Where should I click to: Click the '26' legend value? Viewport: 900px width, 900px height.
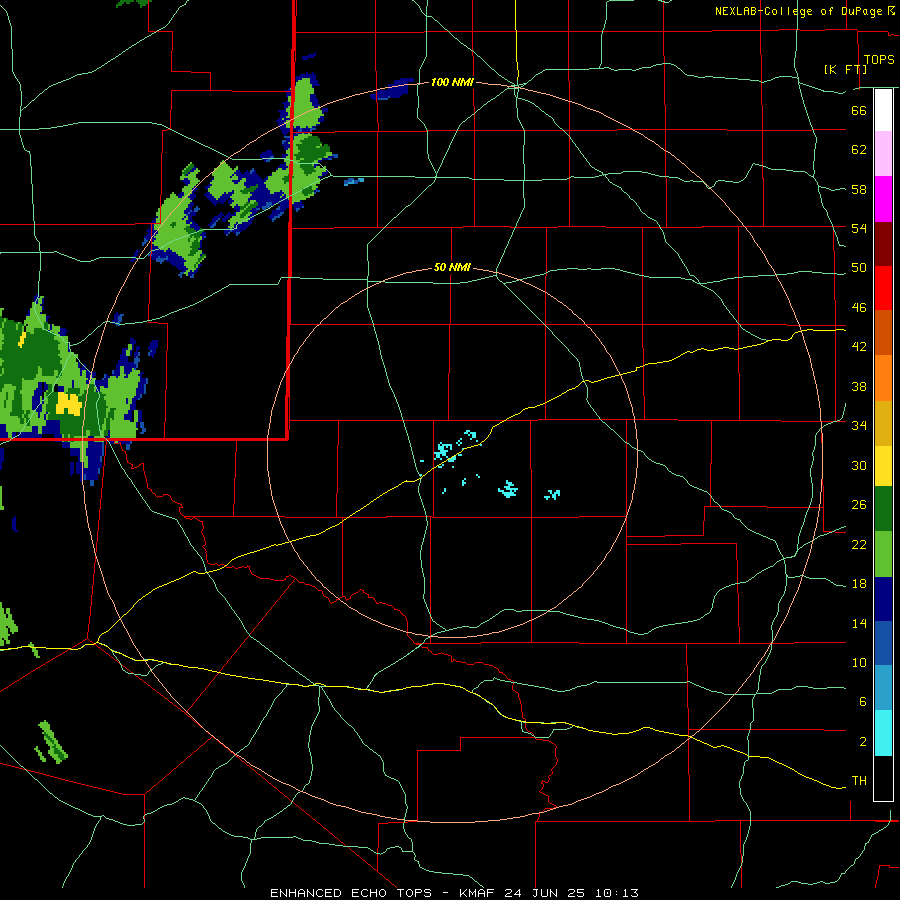(859, 505)
